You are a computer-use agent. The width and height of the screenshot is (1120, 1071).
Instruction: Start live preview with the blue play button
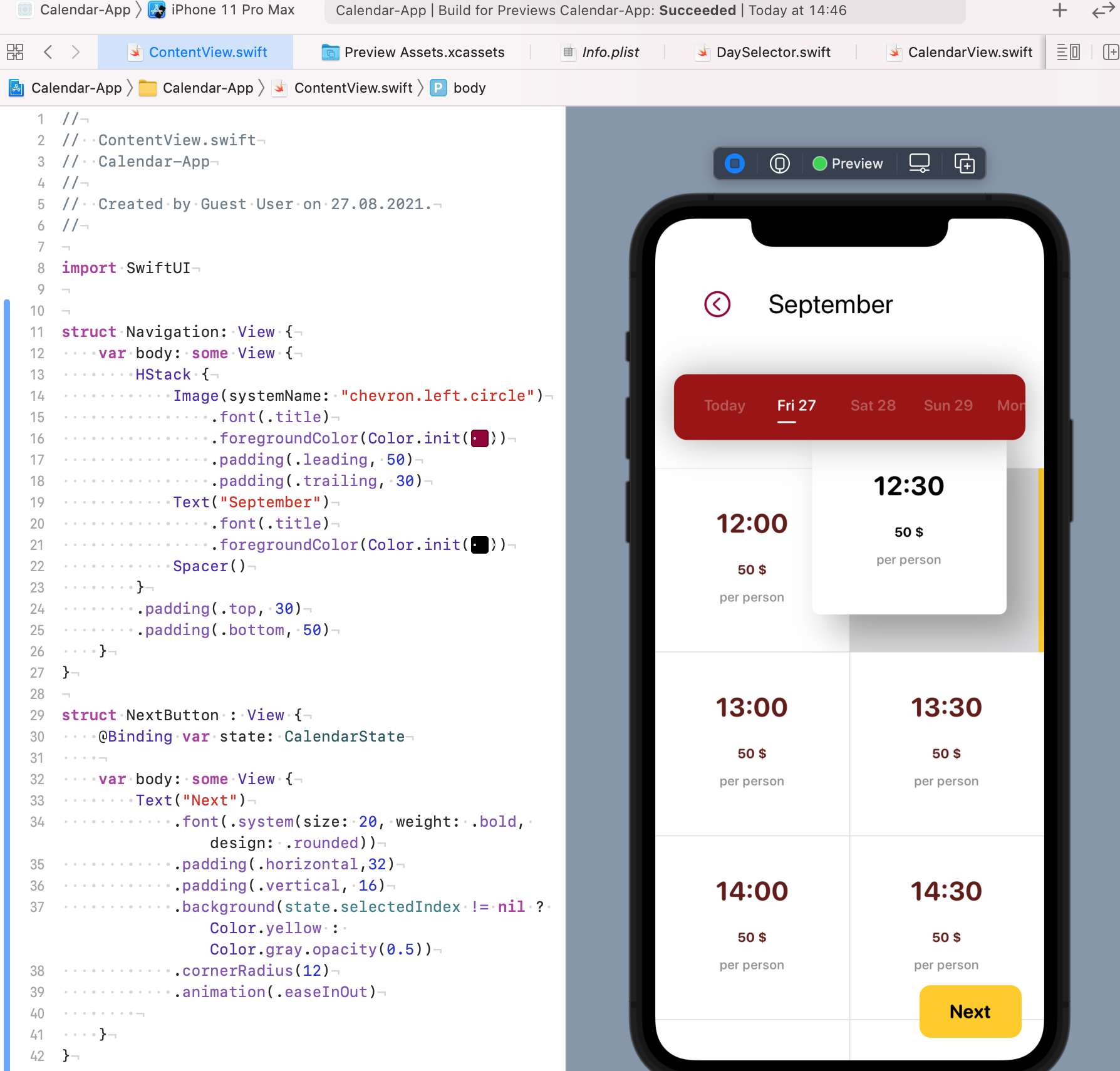pos(734,163)
